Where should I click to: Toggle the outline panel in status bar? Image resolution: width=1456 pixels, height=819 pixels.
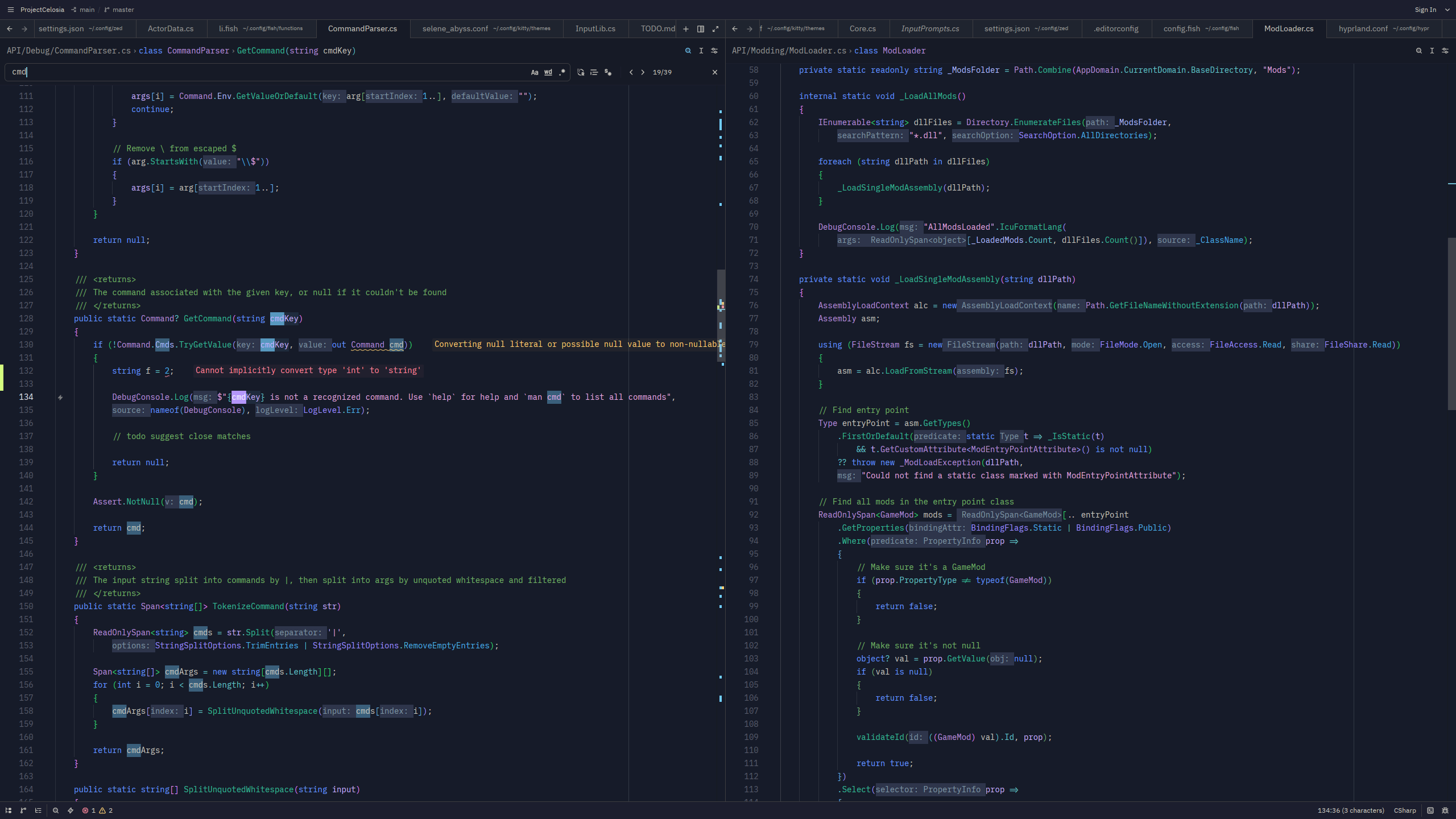click(x=38, y=810)
